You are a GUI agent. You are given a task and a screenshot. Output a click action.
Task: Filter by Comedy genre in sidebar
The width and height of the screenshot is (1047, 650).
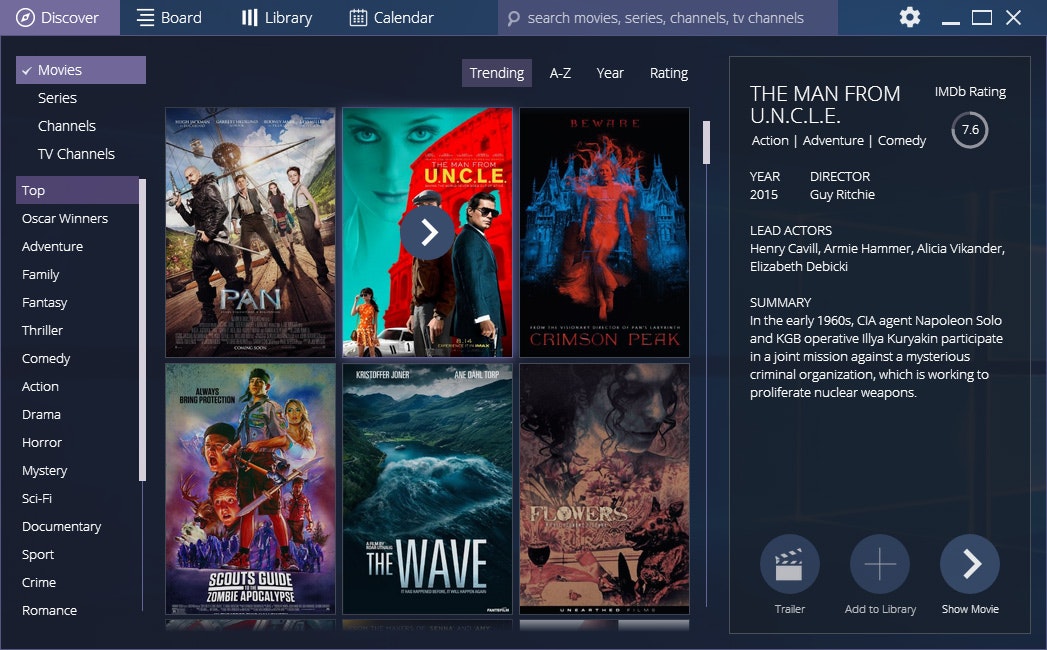45,359
